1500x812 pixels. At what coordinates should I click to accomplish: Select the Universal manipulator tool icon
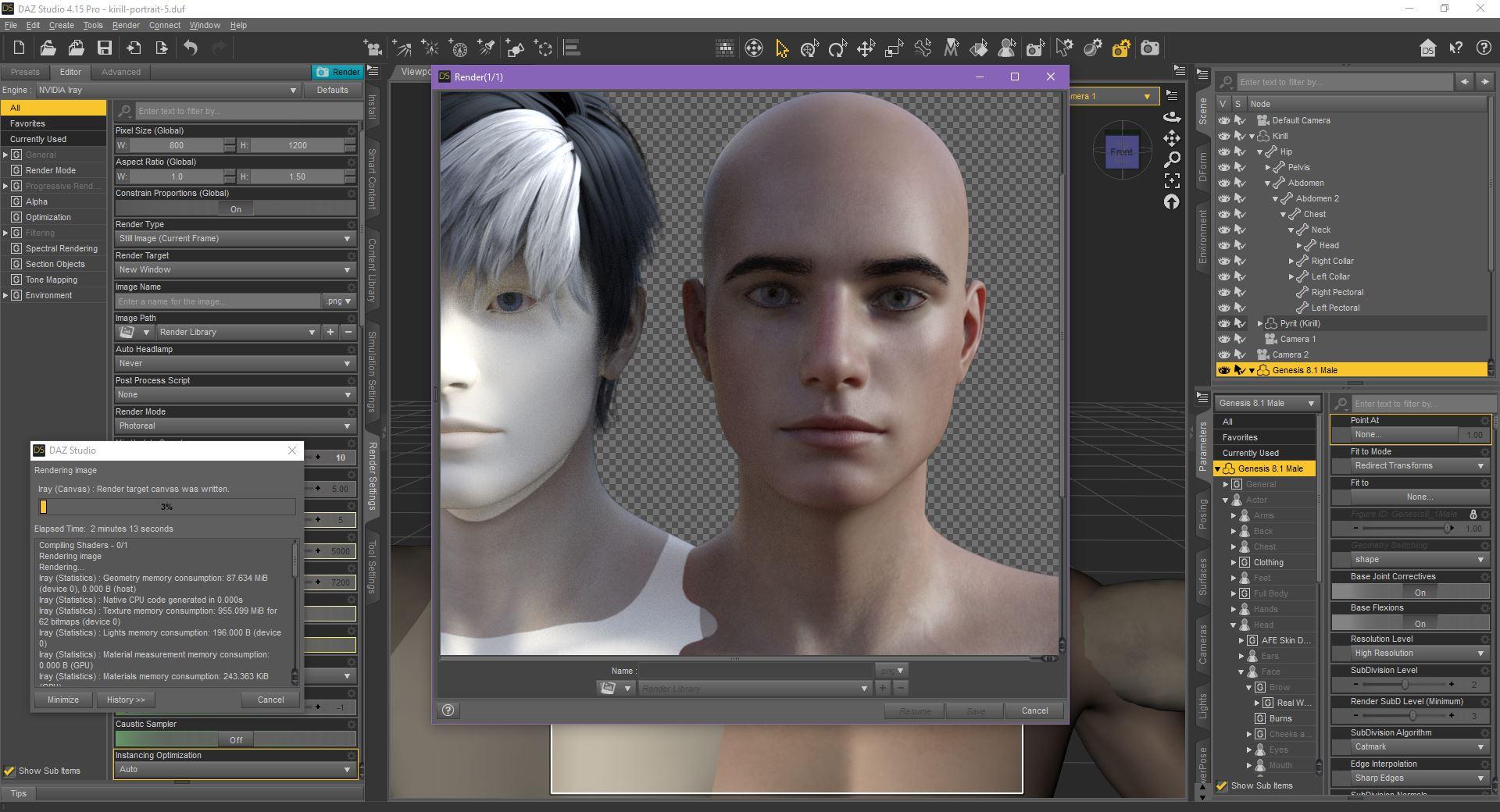809,48
